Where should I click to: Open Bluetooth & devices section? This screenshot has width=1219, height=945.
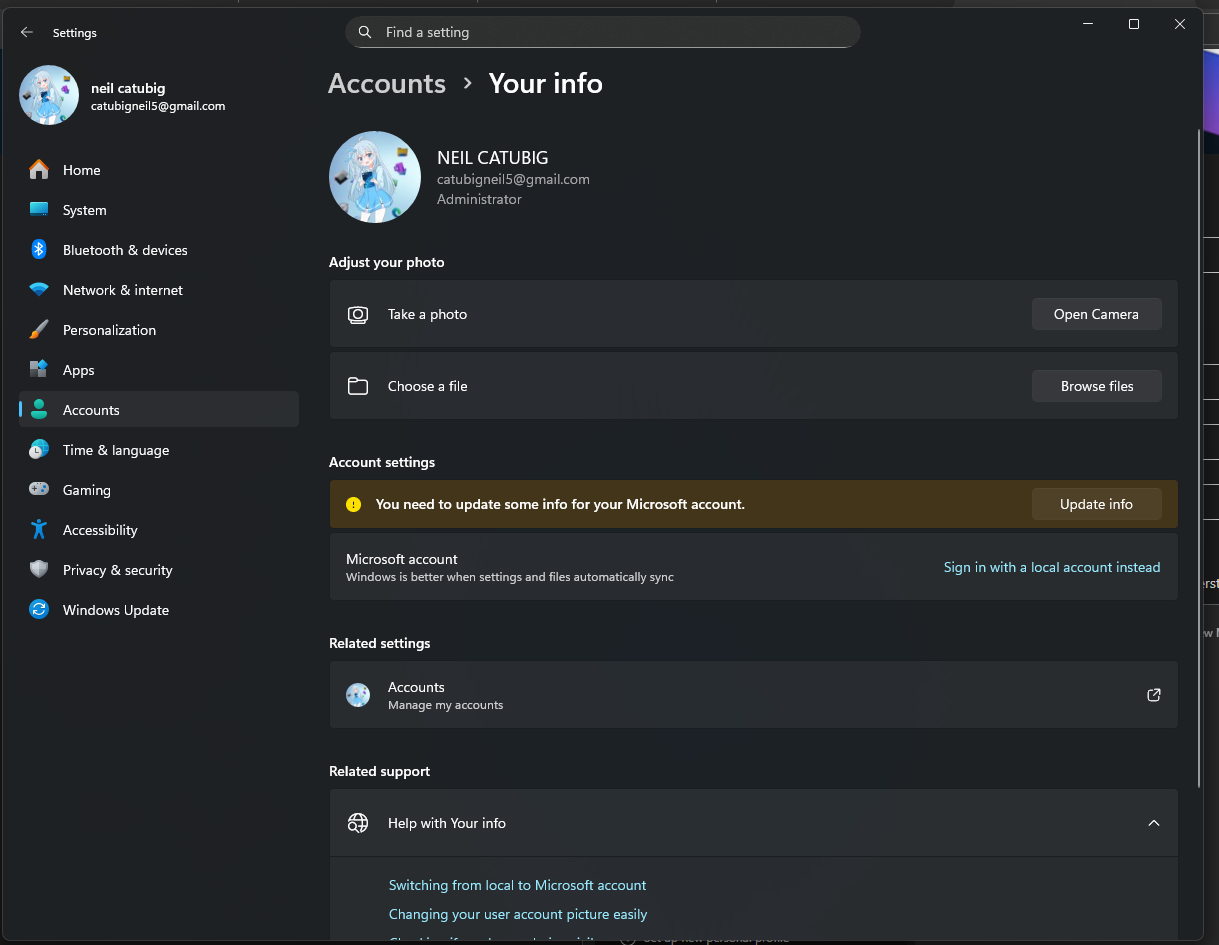tap(159, 250)
